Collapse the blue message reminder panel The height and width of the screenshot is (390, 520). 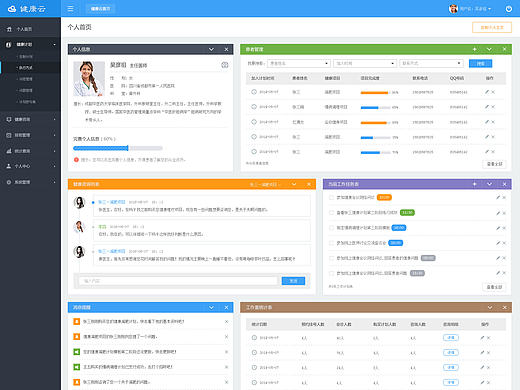(211, 307)
